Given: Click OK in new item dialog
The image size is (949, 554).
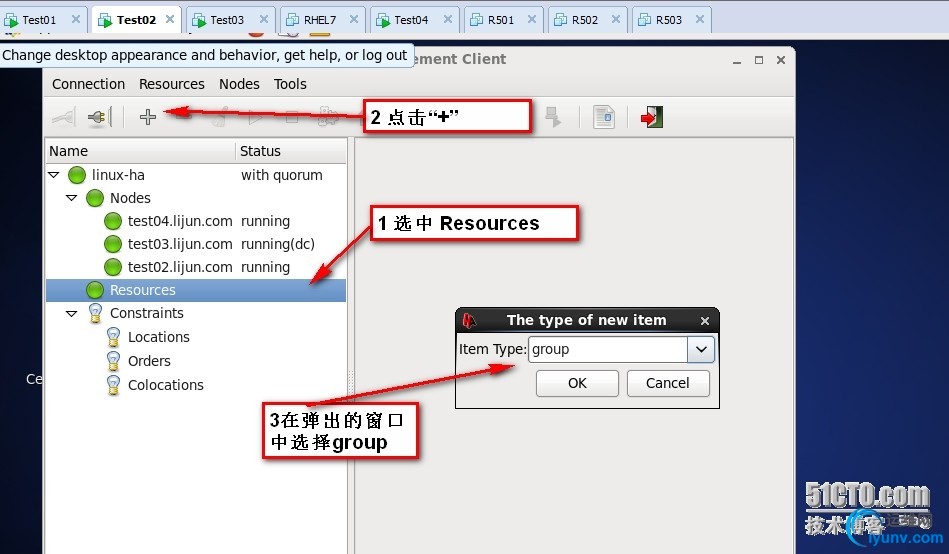Looking at the screenshot, I should pos(577,383).
